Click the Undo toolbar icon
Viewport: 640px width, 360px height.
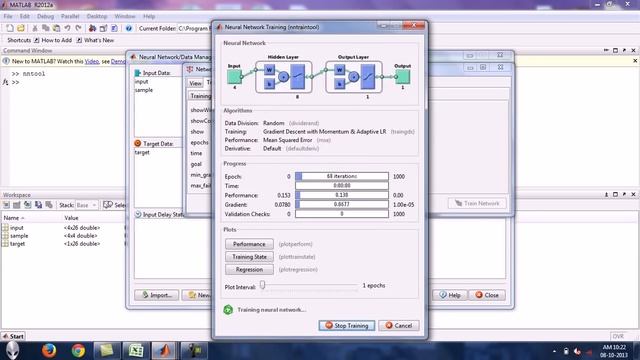pyautogui.click(x=67, y=28)
